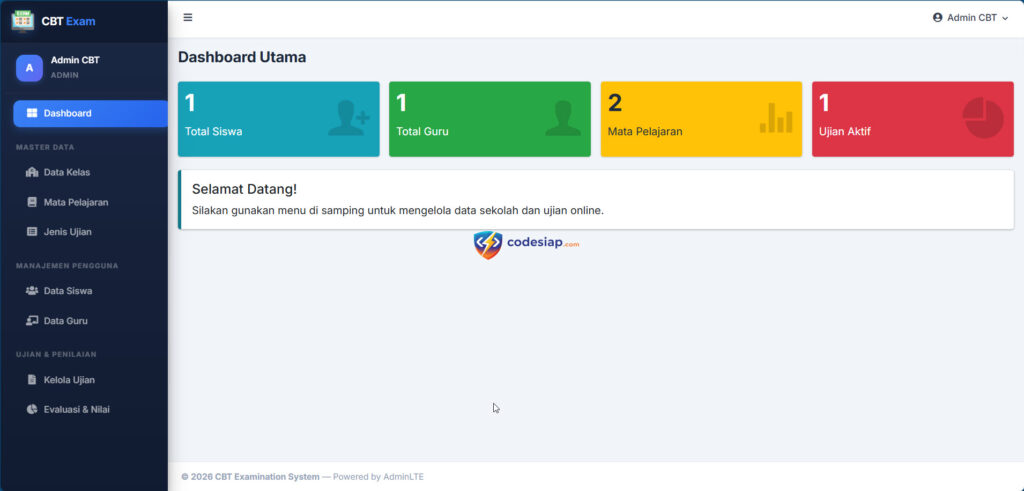Image resolution: width=1024 pixels, height=491 pixels.
Task: Open the Admin CBT user dropdown
Action: [x=970, y=17]
